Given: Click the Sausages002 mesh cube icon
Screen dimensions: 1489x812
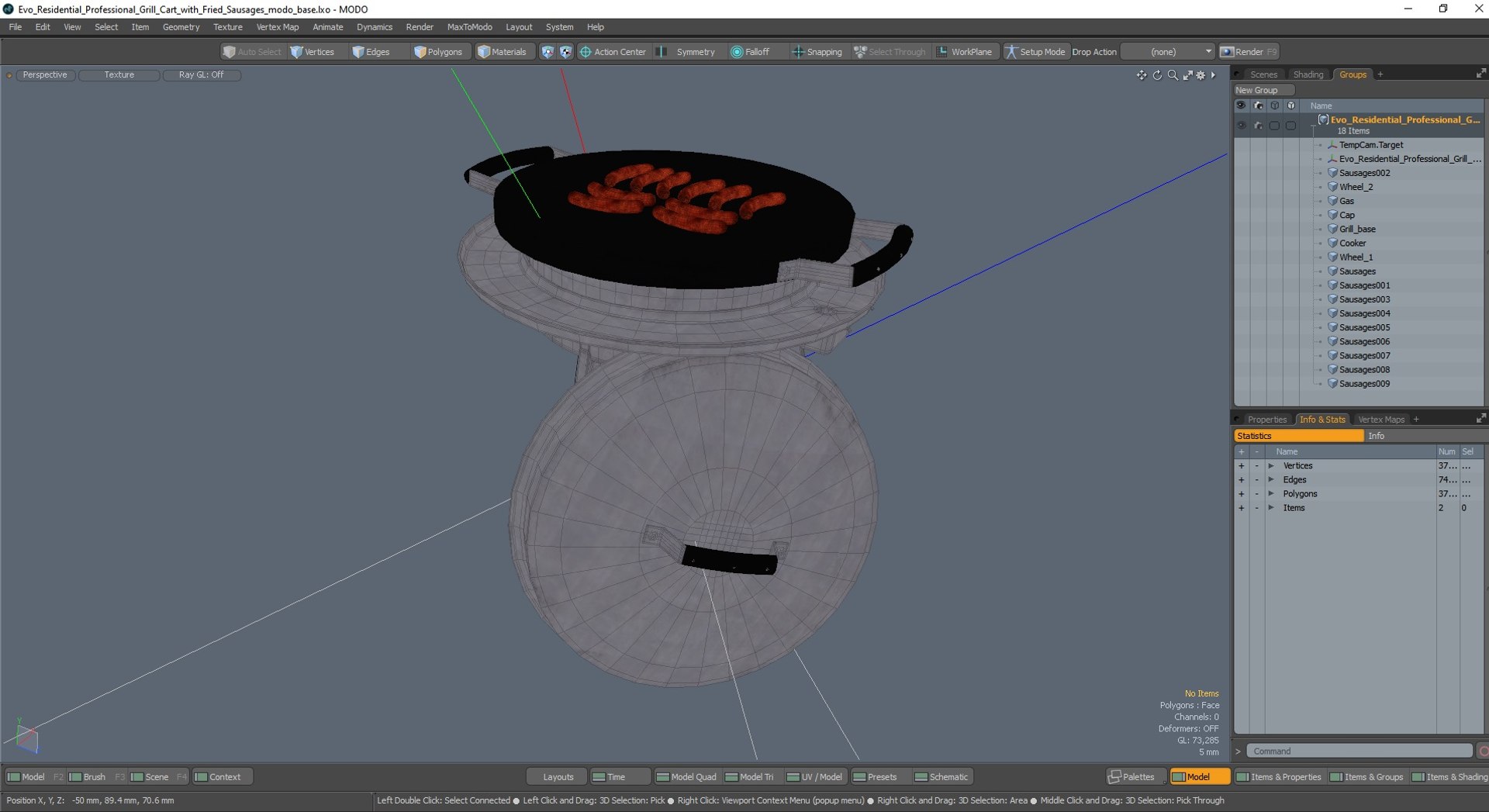Looking at the screenshot, I should coord(1332,173).
